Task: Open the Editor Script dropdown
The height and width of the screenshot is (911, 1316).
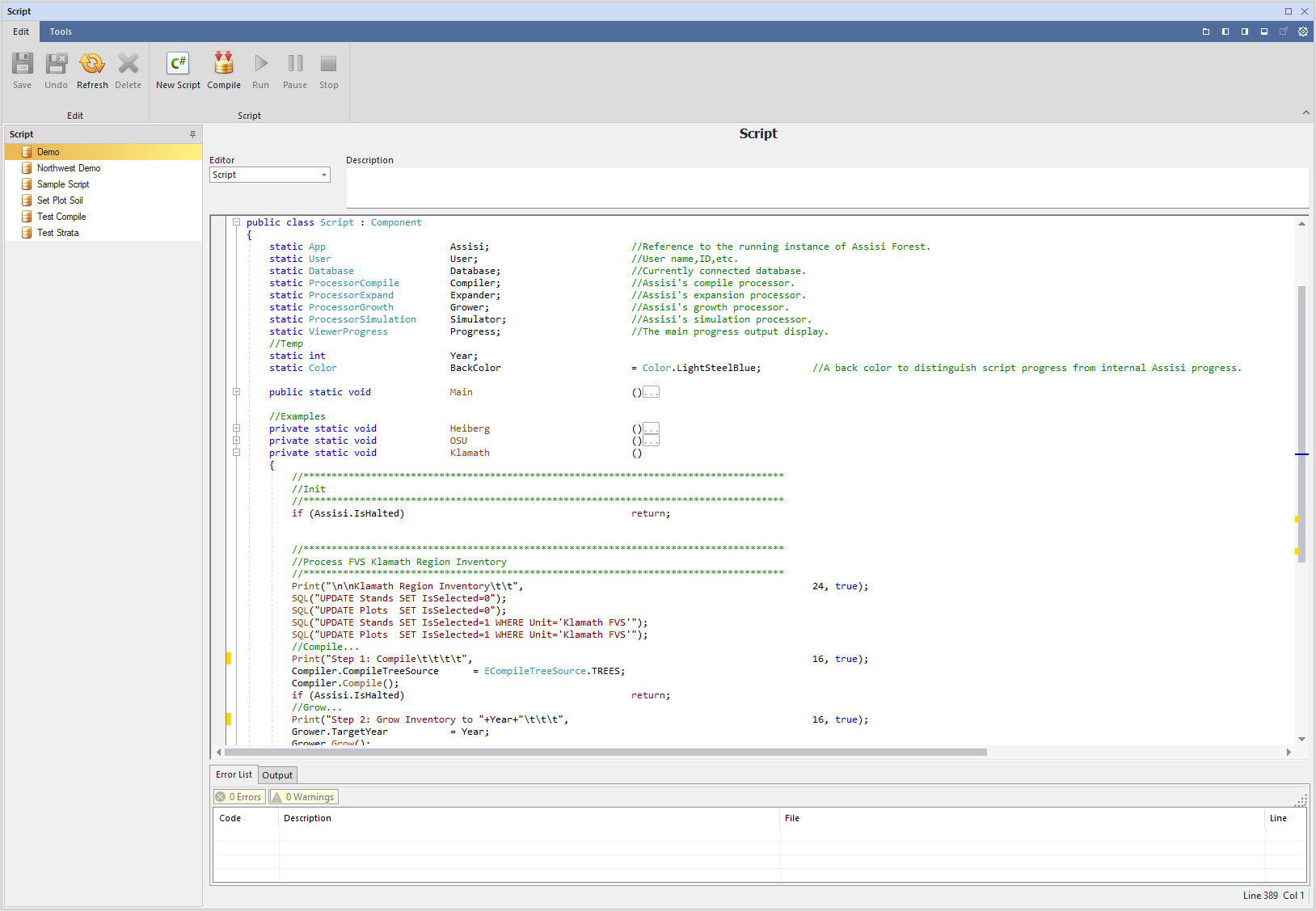Action: [270, 175]
